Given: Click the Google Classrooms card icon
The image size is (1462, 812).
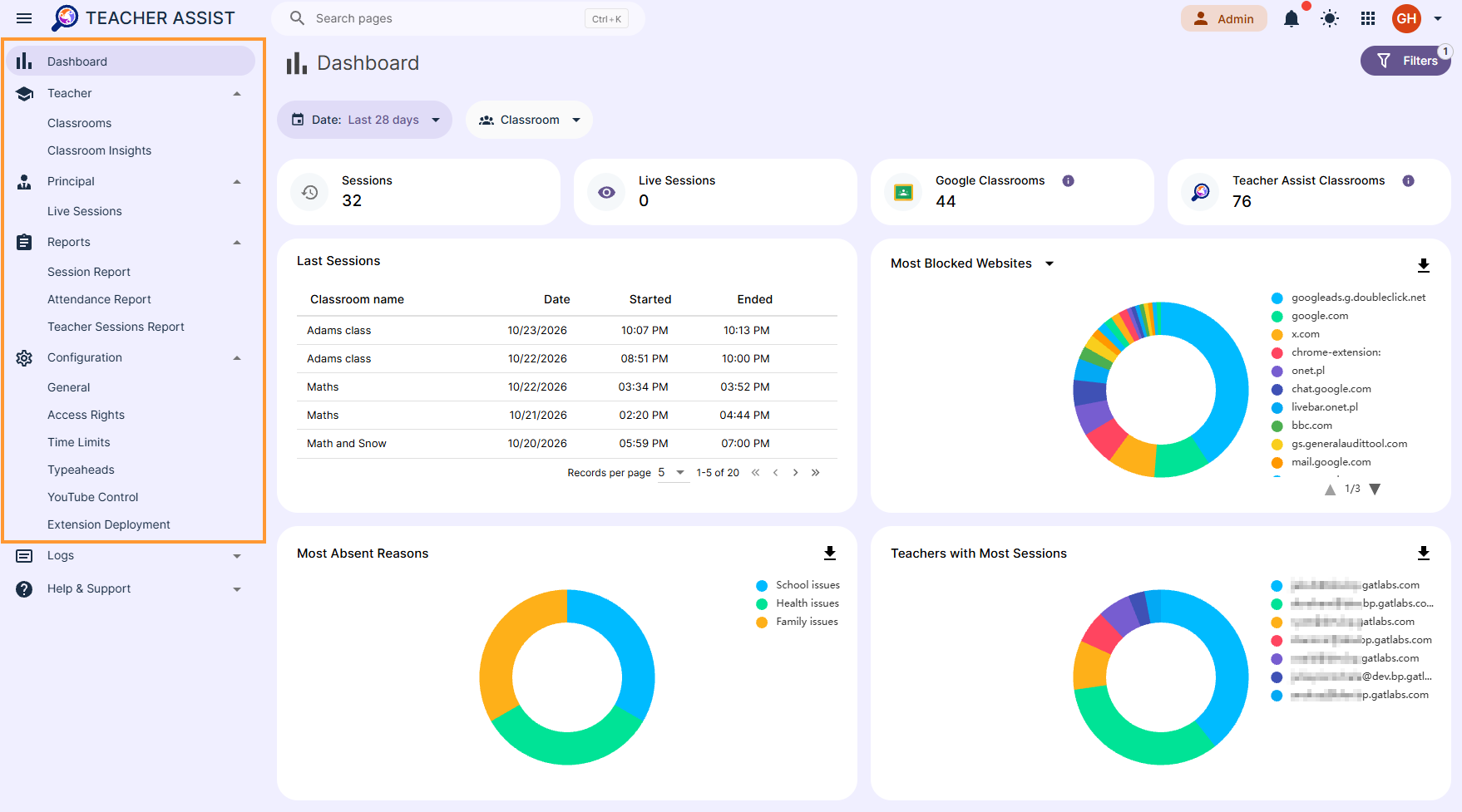Looking at the screenshot, I should click(903, 192).
